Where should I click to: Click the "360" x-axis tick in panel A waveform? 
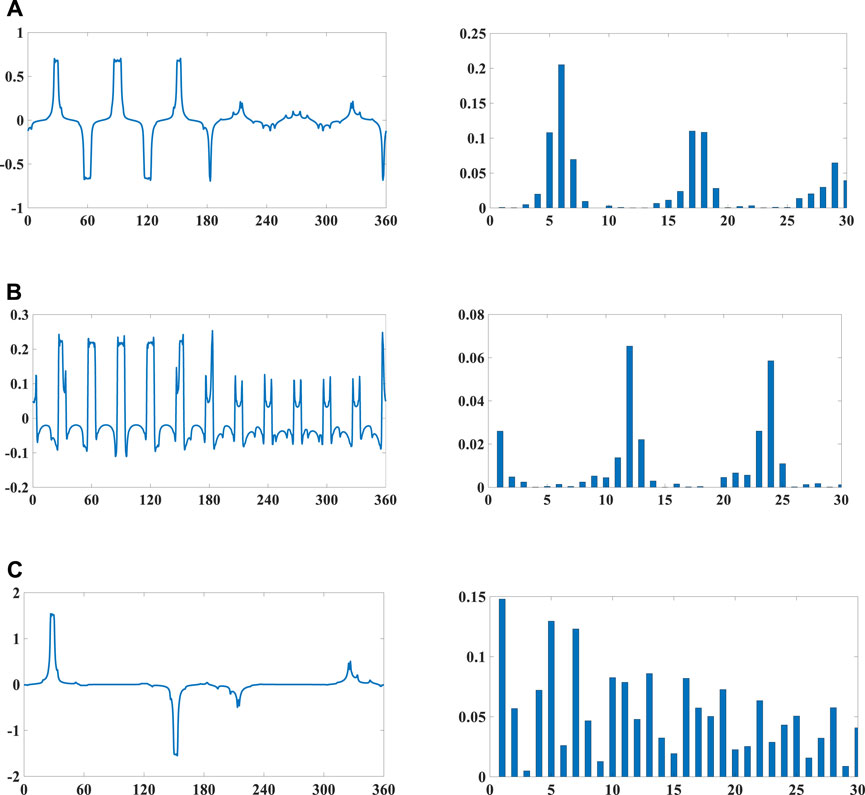point(386,221)
